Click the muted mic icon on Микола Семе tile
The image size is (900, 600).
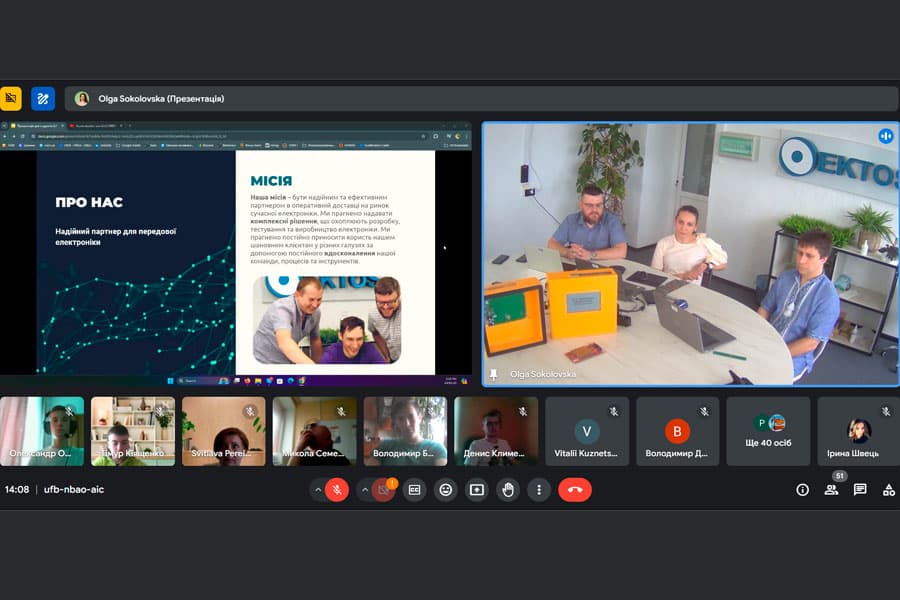[342, 411]
